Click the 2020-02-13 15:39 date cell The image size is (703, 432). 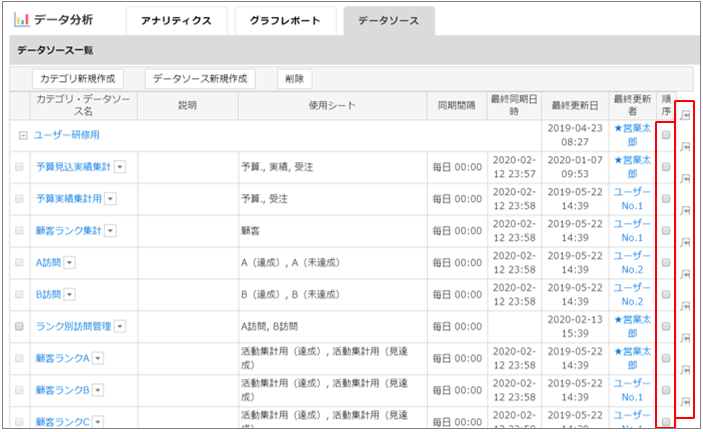click(575, 326)
